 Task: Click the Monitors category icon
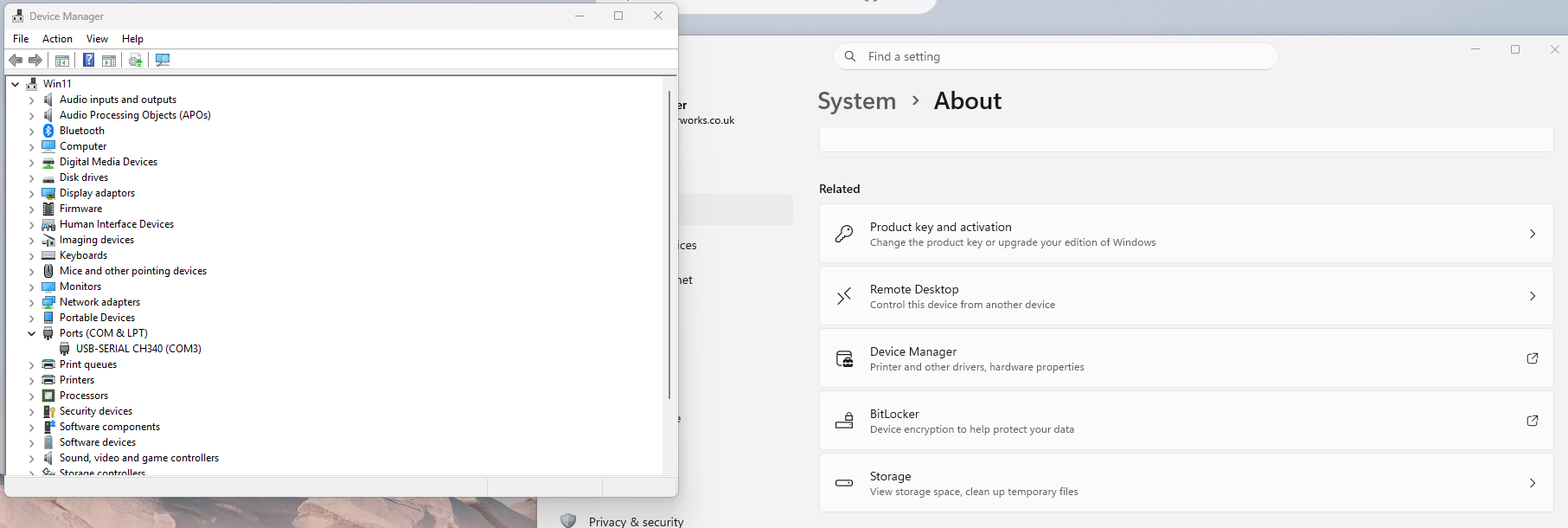point(48,287)
